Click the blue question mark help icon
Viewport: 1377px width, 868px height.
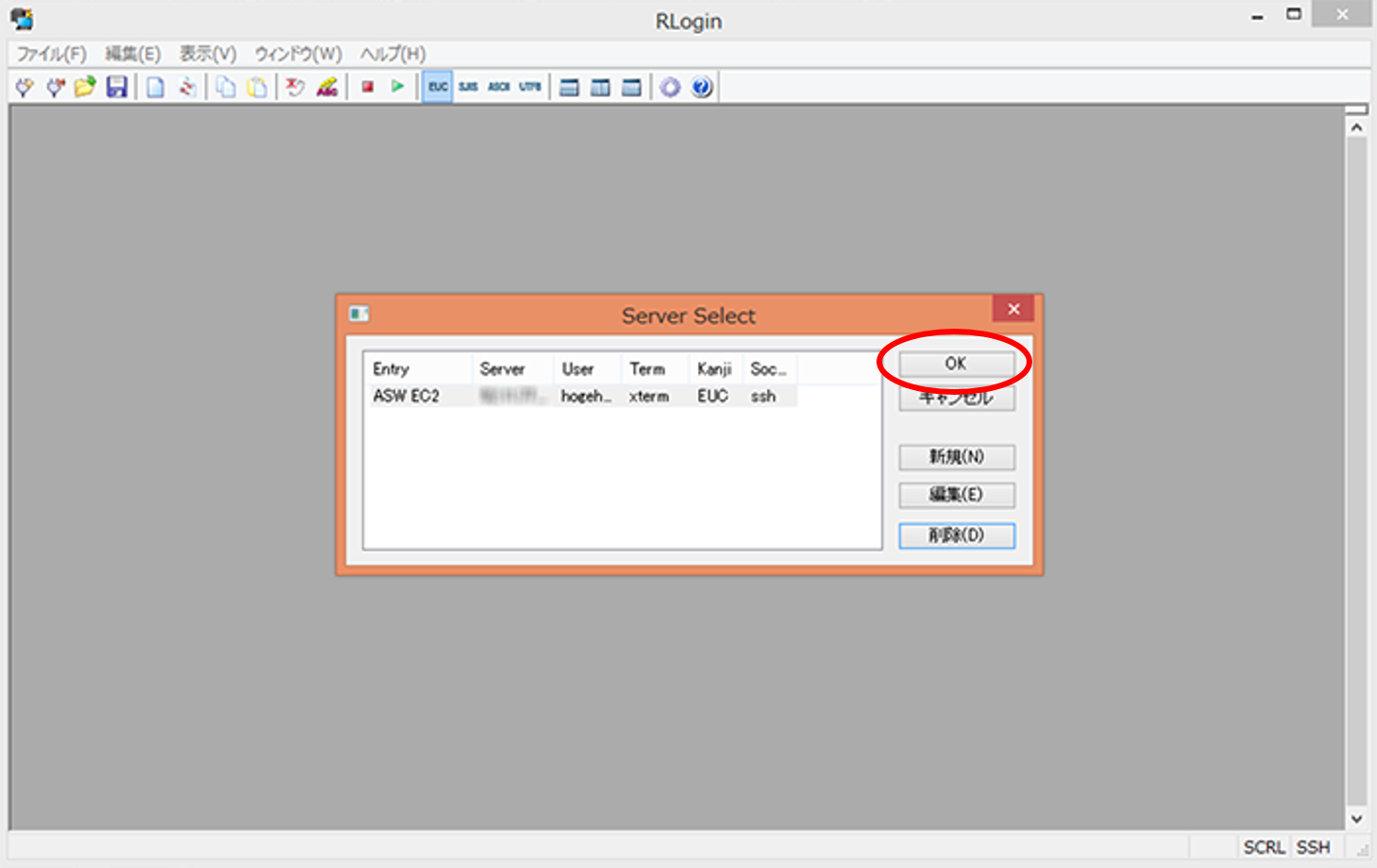701,88
